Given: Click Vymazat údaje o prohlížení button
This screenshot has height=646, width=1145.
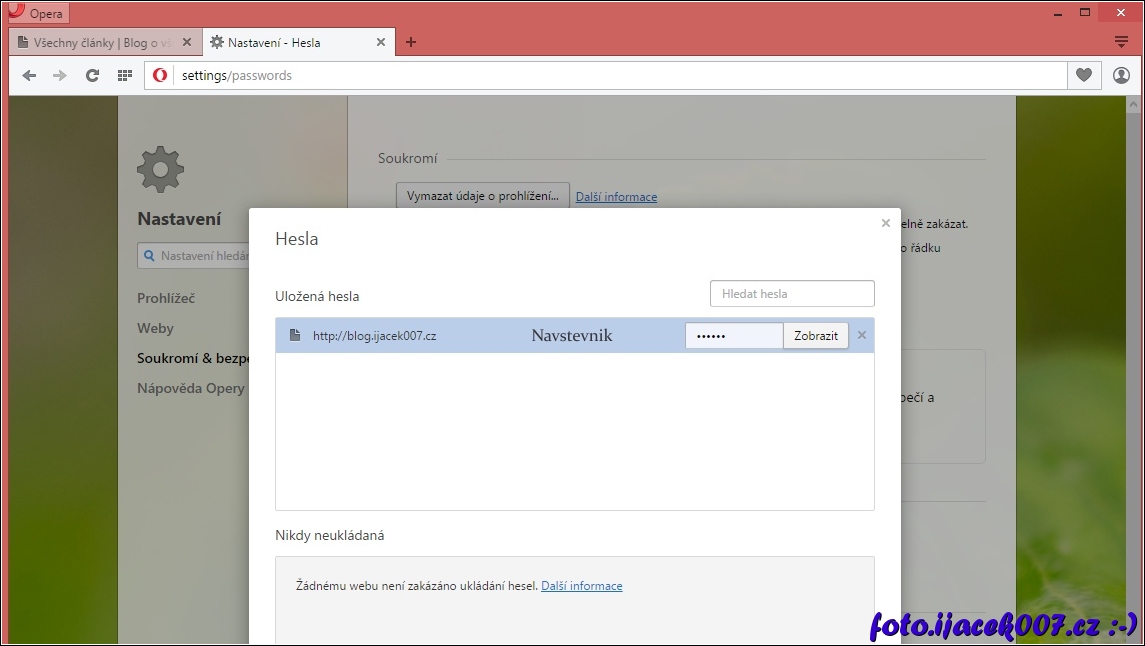Looking at the screenshot, I should coord(482,196).
